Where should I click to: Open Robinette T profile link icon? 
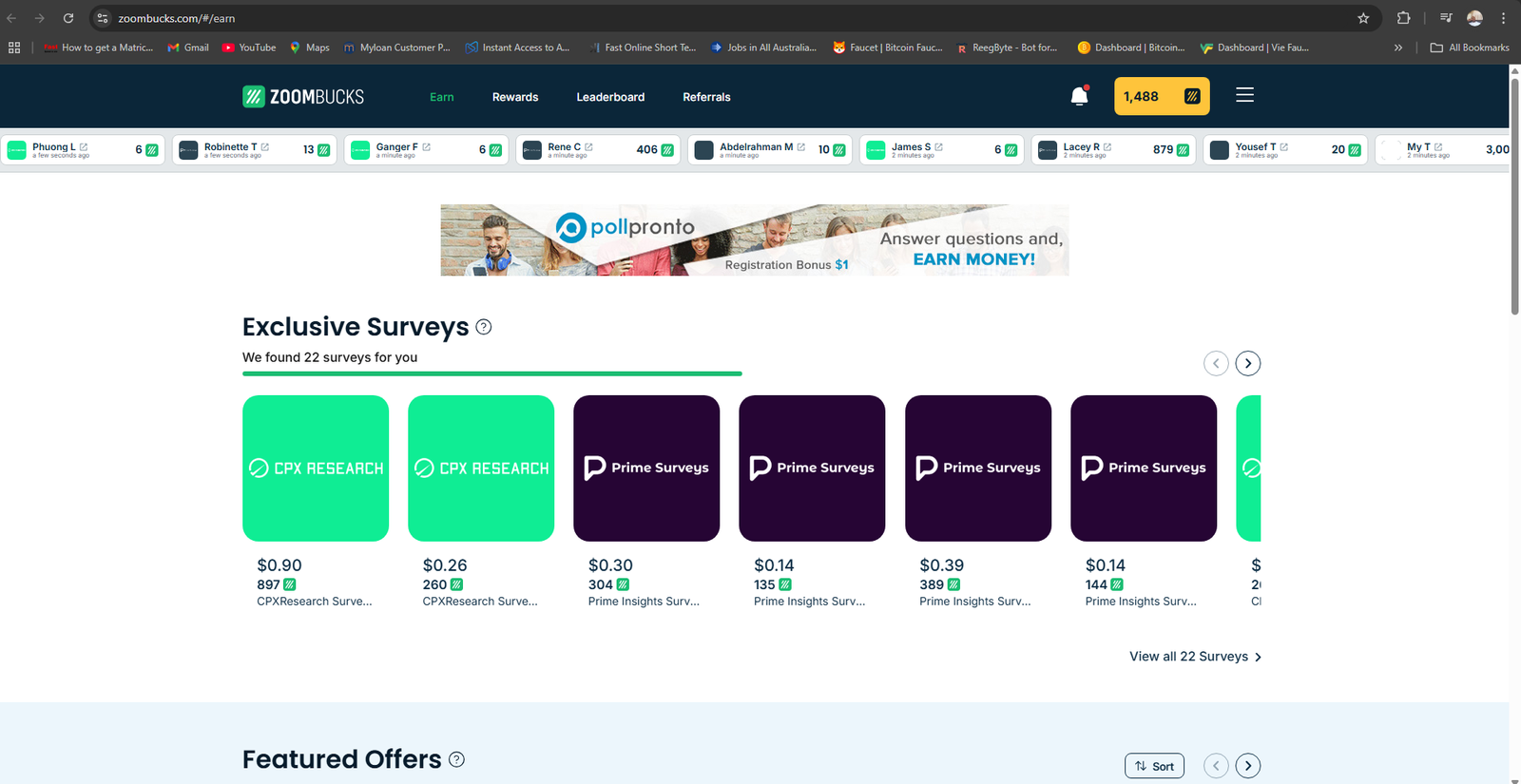point(265,146)
